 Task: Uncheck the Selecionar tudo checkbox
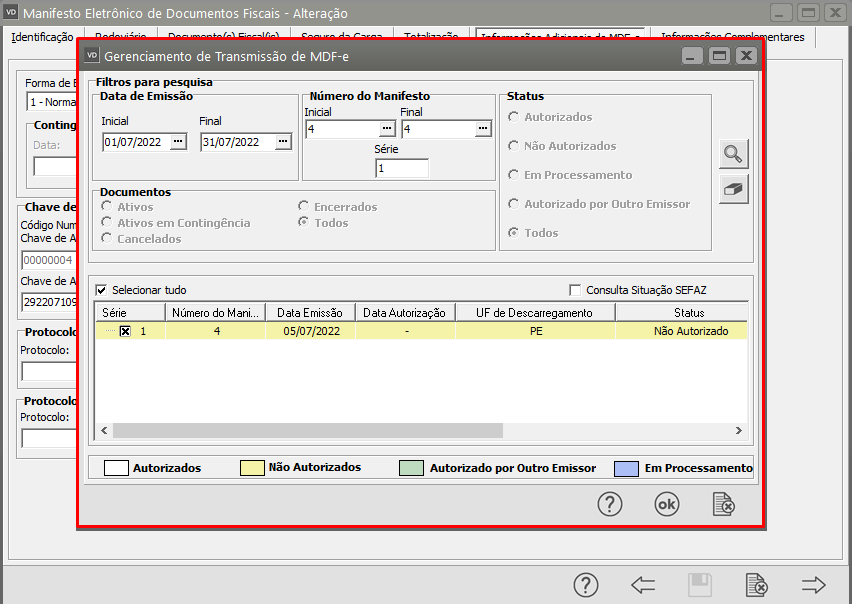[102, 290]
